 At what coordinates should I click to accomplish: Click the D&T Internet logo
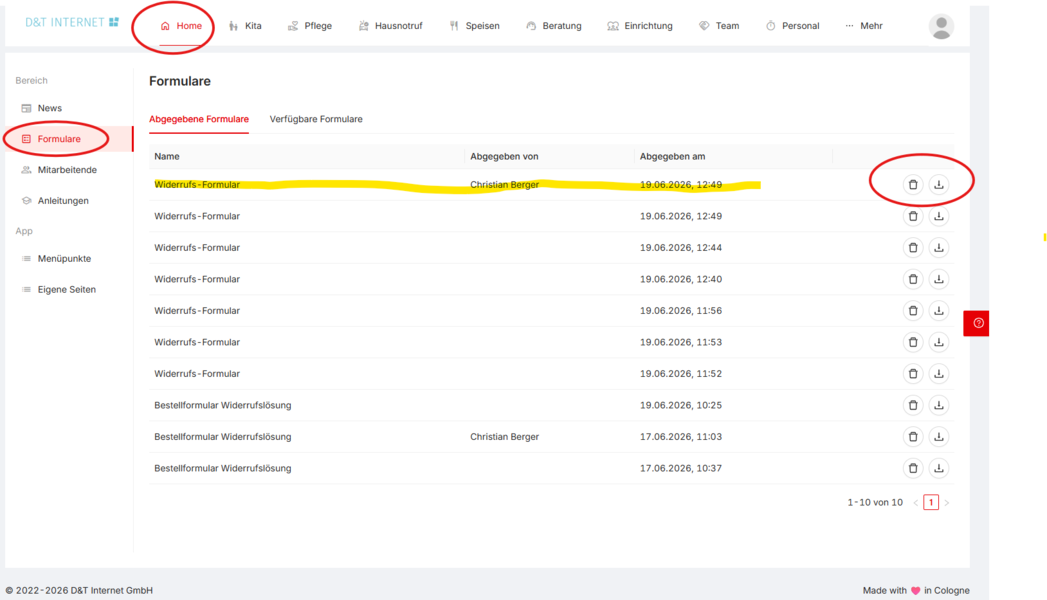(x=71, y=23)
